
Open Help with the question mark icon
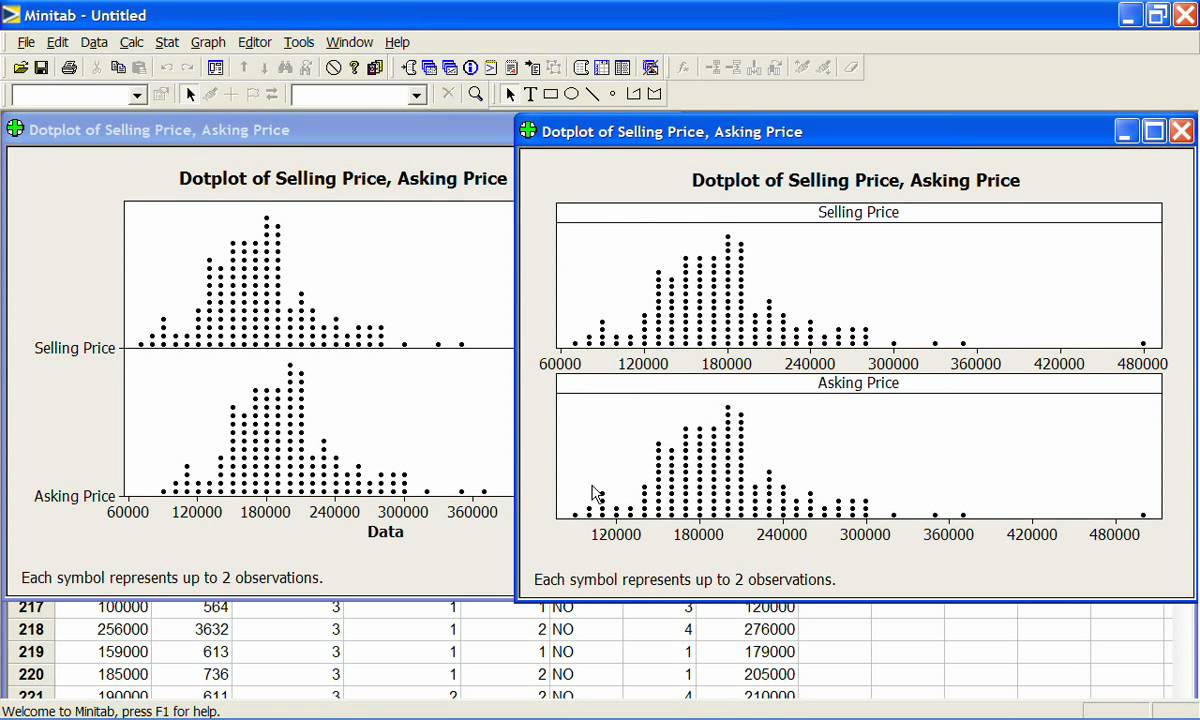(354, 68)
